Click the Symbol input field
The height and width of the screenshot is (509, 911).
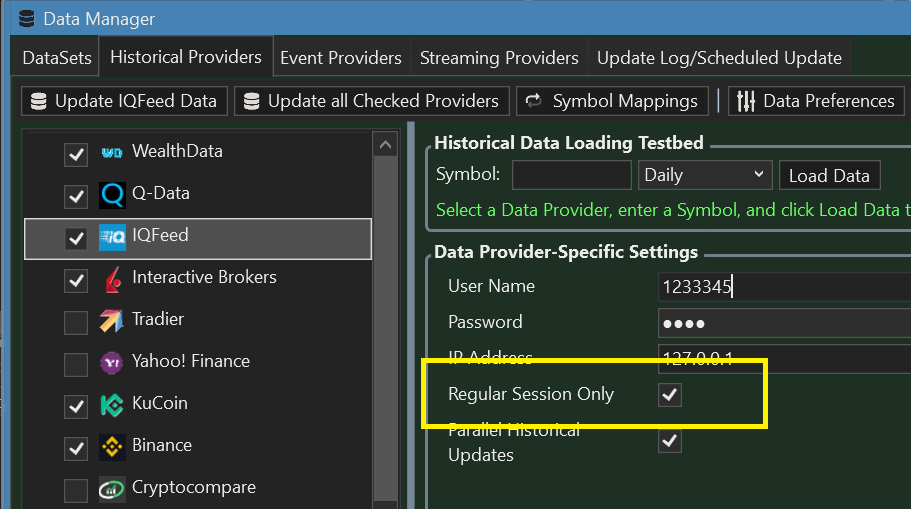pos(571,176)
